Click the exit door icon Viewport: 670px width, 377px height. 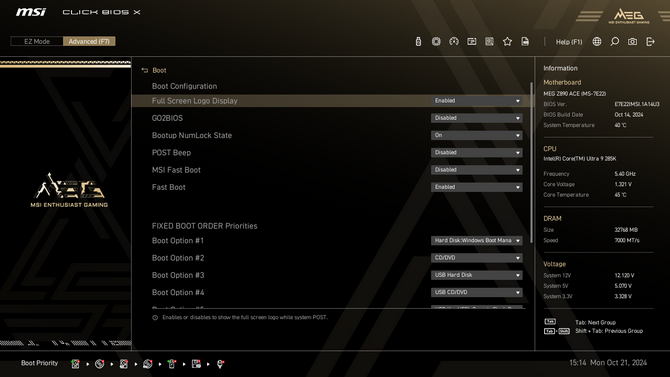(x=650, y=41)
